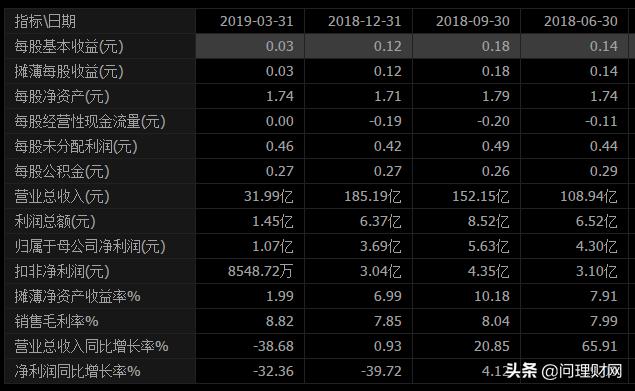The height and width of the screenshot is (391, 635).
Task: Select the 营业总收入(元) row label
Action: 62,197
